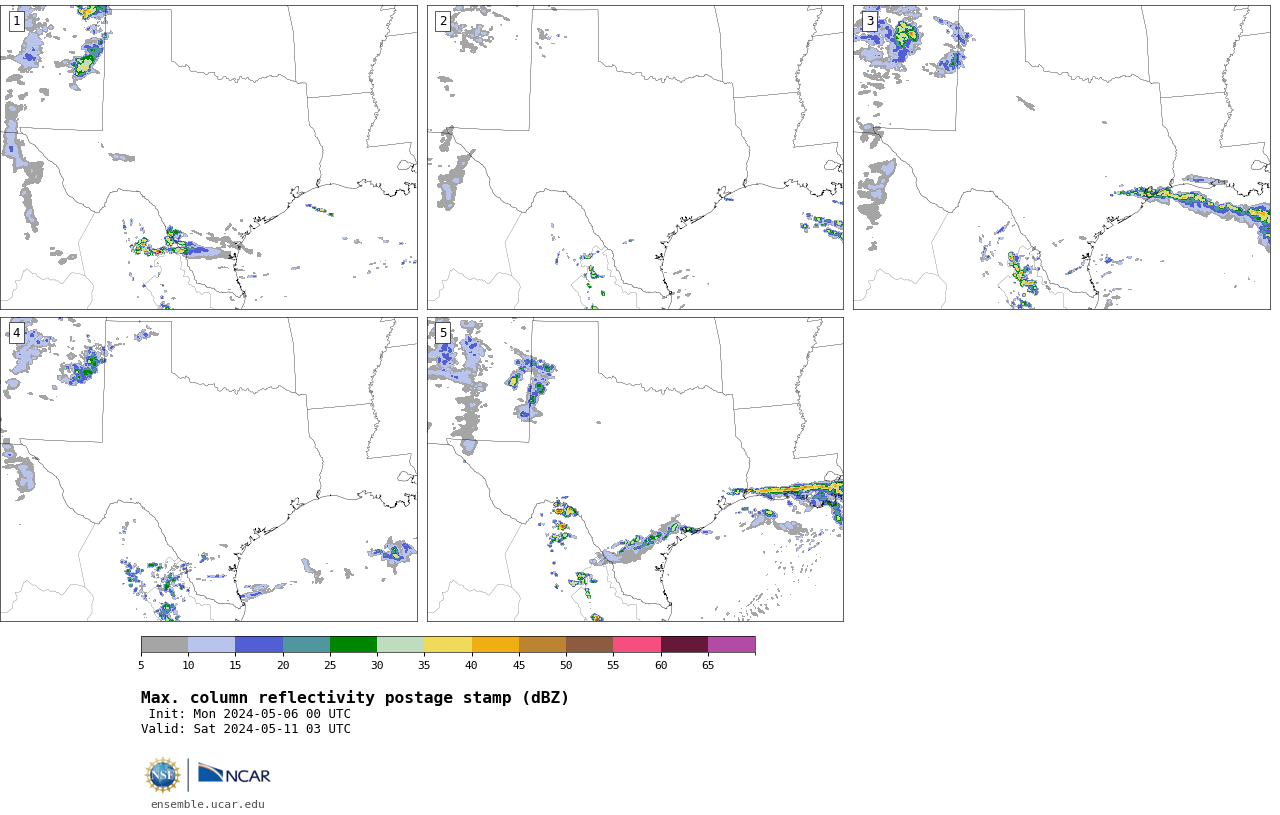Click the gray 5-10 dBZ color swatch

[x=164, y=644]
